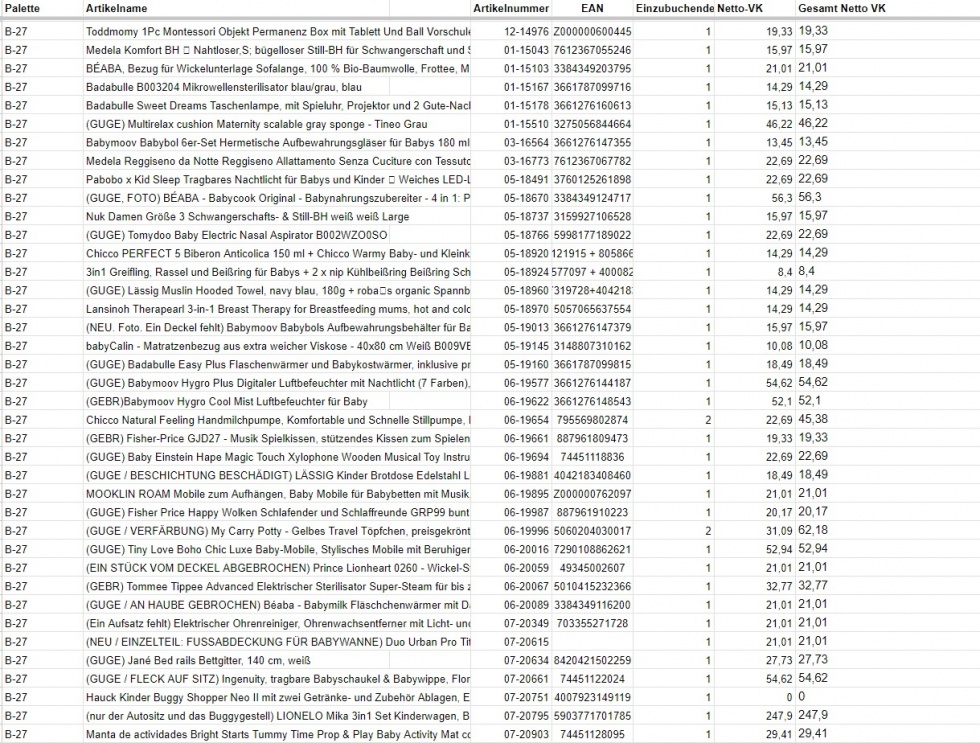
Task: Select the Artikelname column header
Action: pyautogui.click(x=117, y=8)
